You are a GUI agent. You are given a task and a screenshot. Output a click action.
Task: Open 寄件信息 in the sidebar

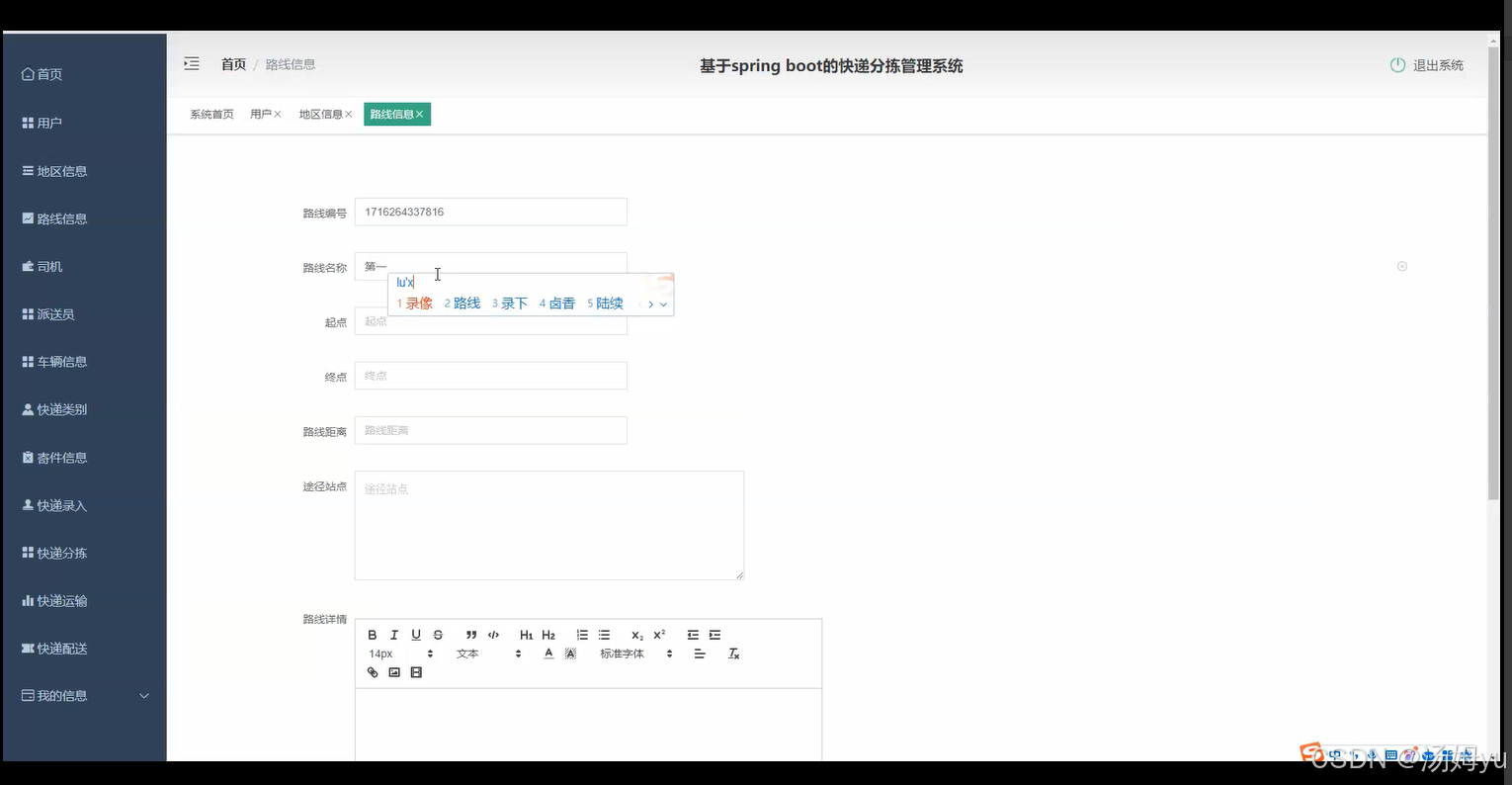84,458
